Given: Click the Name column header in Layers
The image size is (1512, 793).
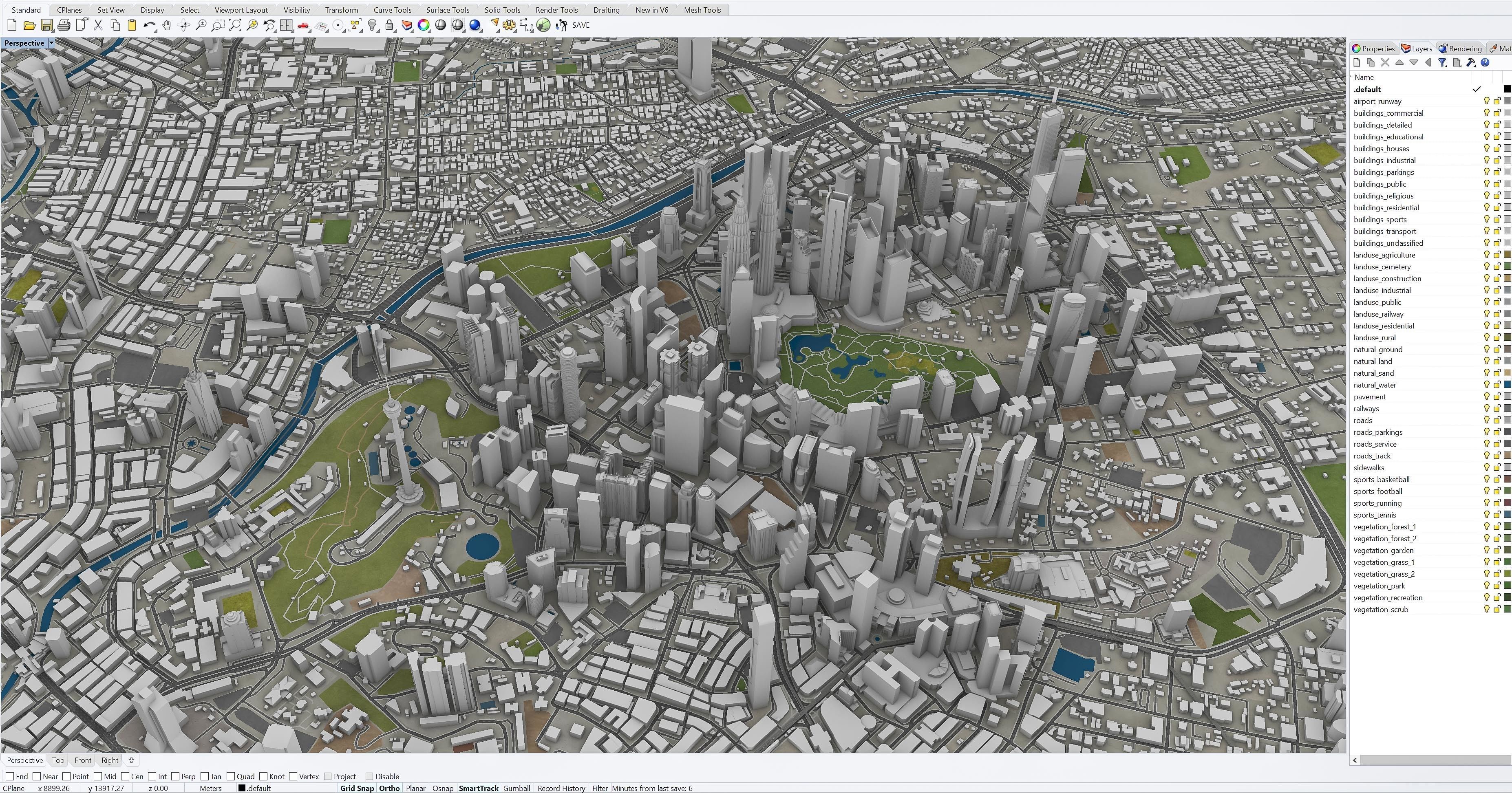Looking at the screenshot, I should click(x=1364, y=77).
